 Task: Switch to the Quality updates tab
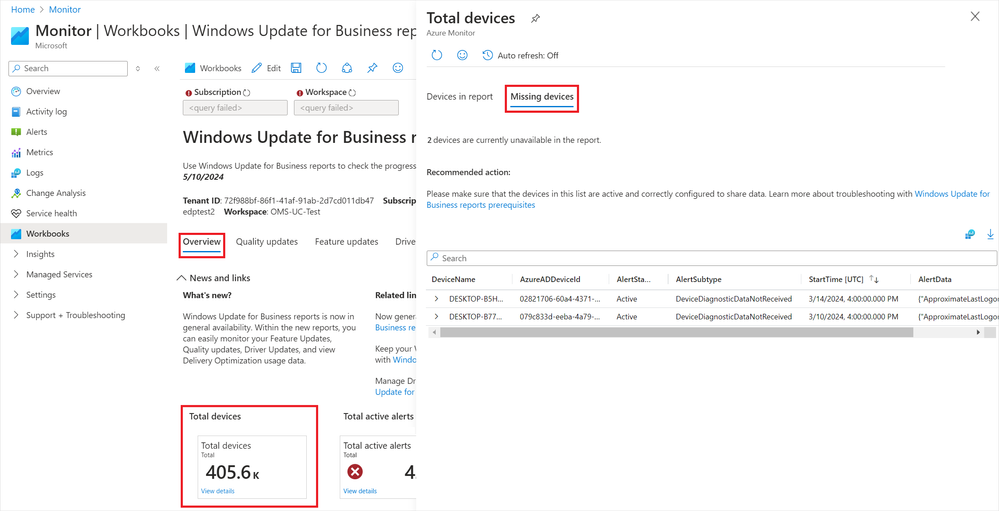(267, 242)
